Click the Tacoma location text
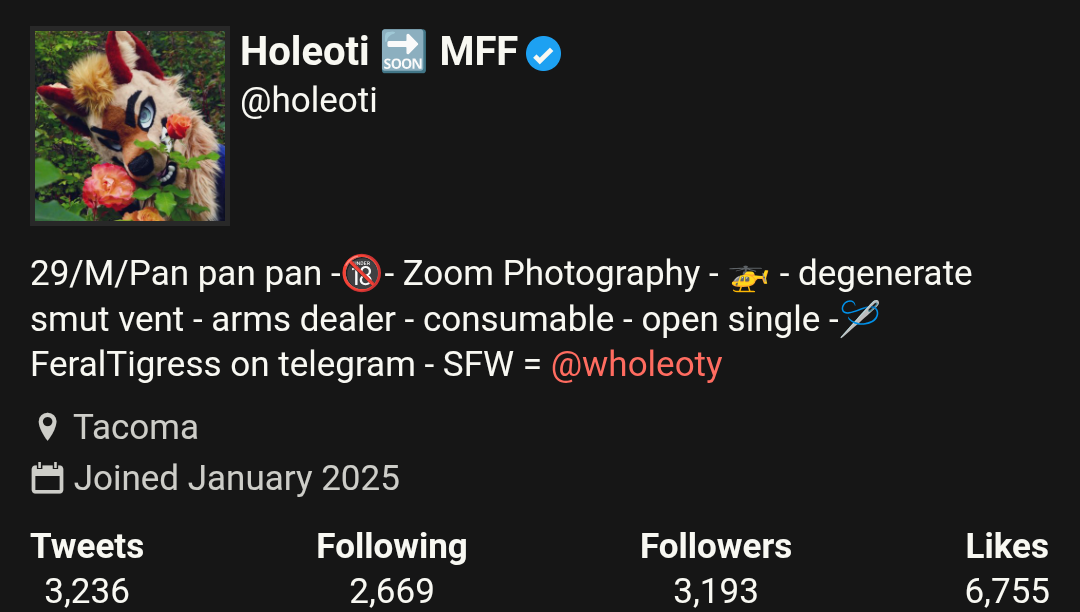Screen dimensions: 1080x612 click(x=136, y=428)
